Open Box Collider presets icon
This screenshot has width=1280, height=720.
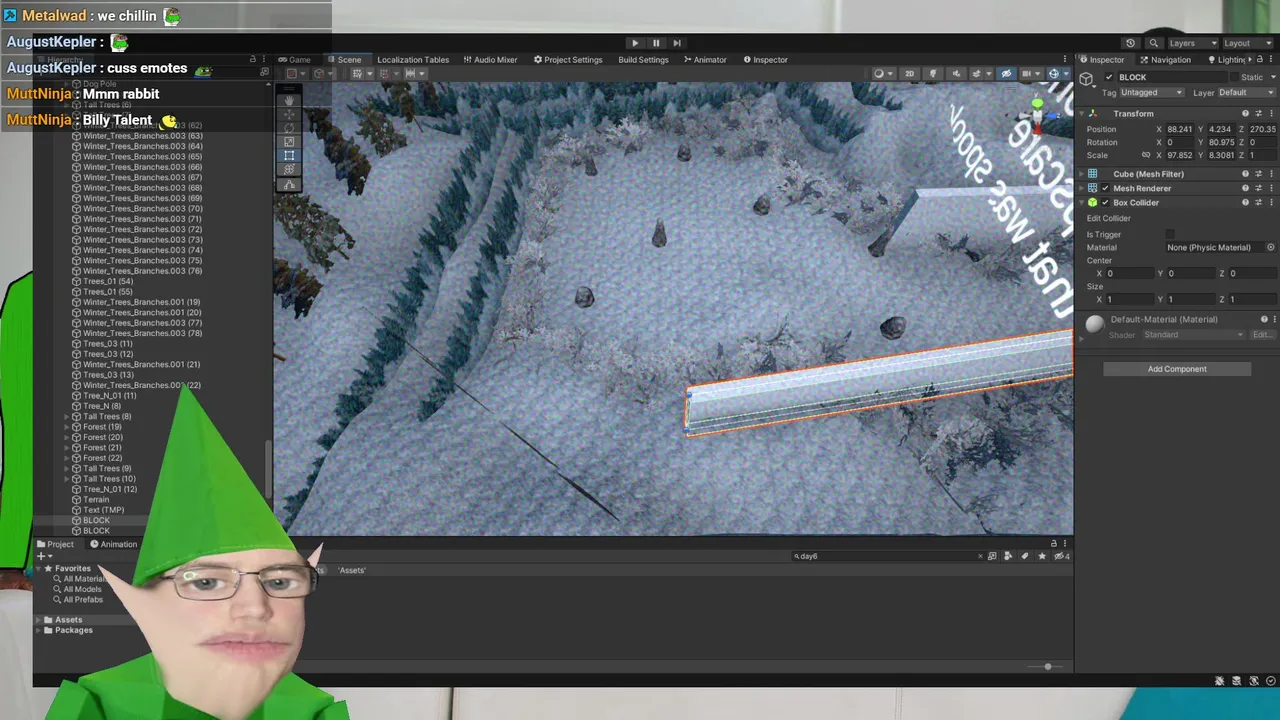(1258, 202)
